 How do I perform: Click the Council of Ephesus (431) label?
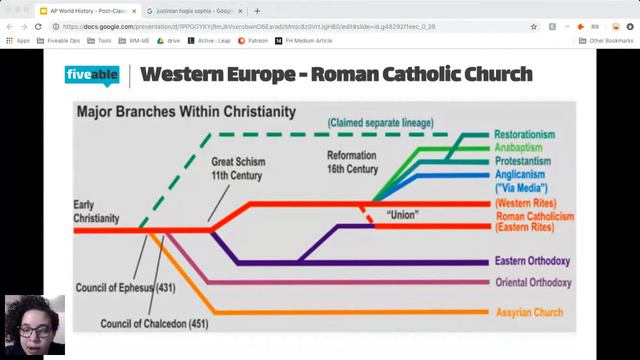click(126, 288)
